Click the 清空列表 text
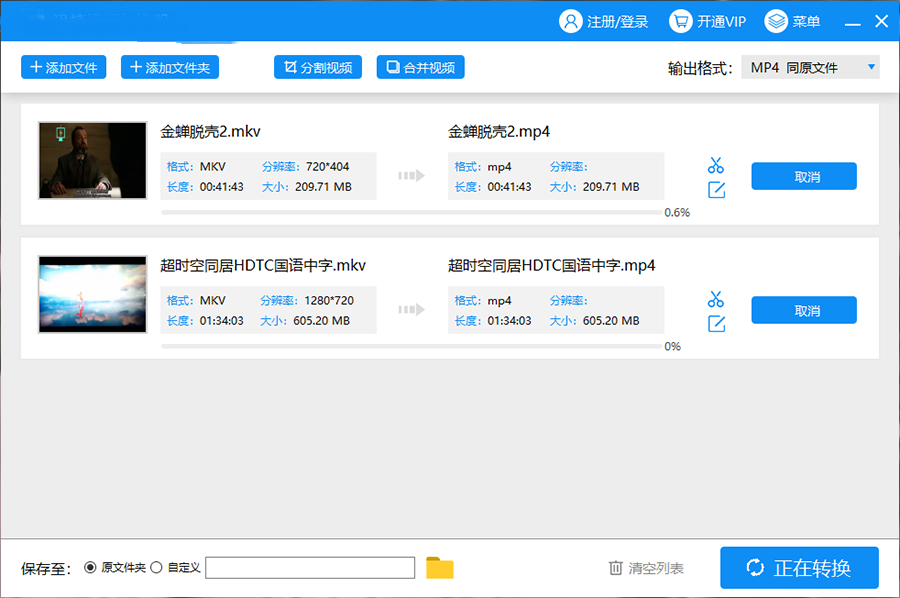The width and height of the screenshot is (900, 598). [x=655, y=568]
